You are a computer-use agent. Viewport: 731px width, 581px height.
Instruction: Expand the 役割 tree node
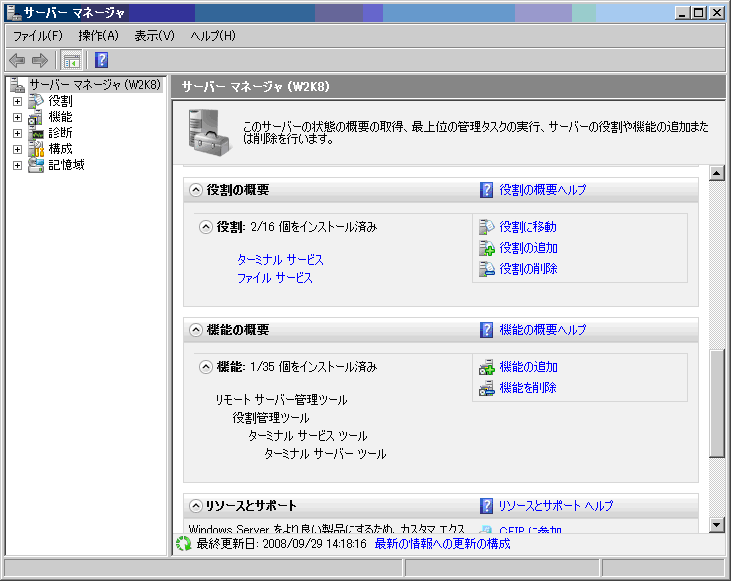[x=17, y=101]
